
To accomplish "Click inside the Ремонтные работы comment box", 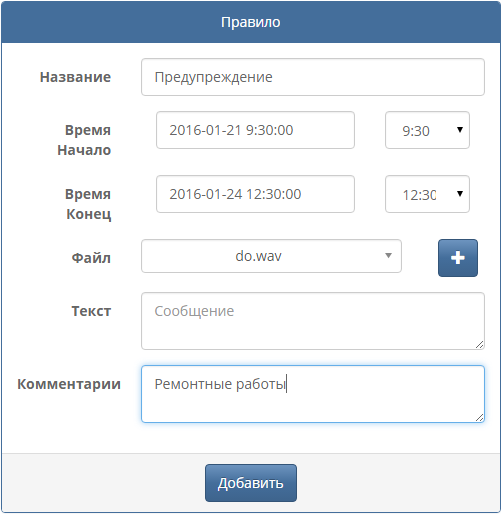I will click(313, 394).
